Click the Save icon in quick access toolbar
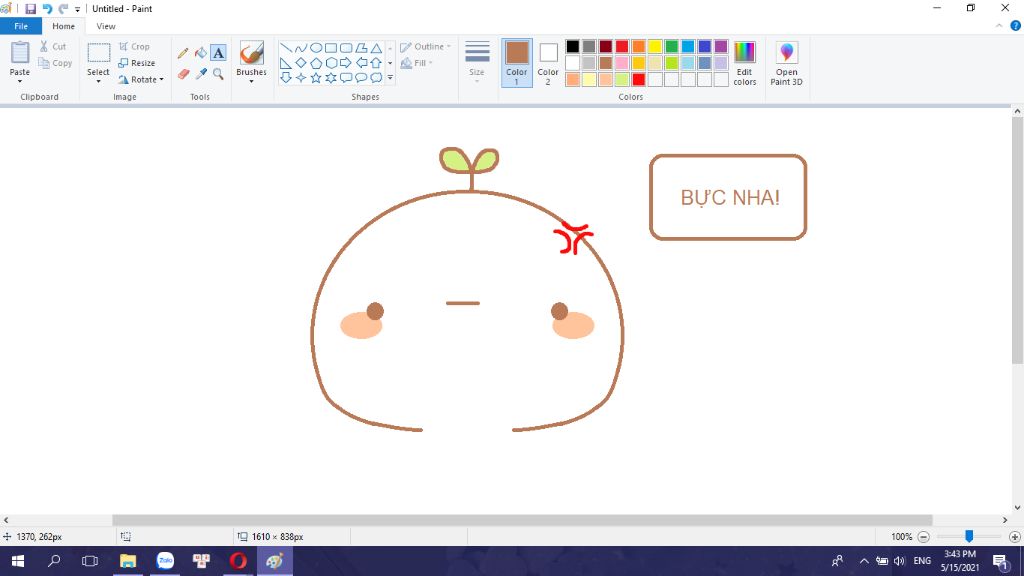Image resolution: width=1024 pixels, height=576 pixels. pyautogui.click(x=30, y=8)
